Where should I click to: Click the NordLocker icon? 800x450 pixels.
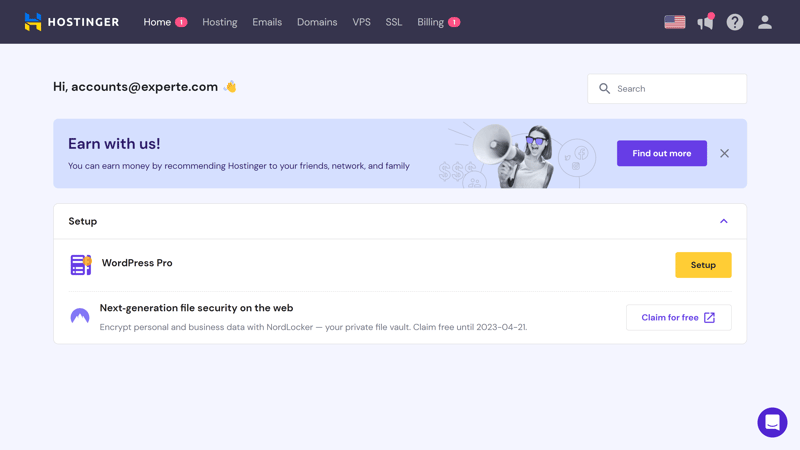[80, 316]
